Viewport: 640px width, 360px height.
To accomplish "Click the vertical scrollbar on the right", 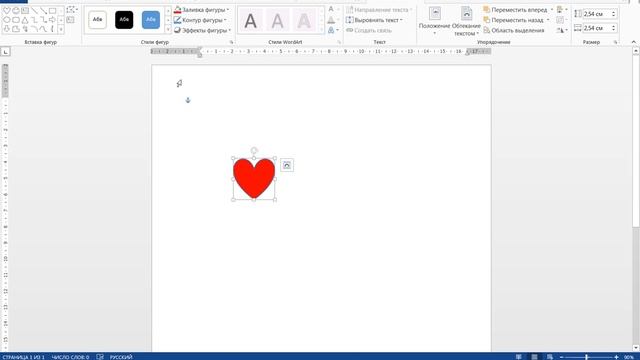I will tap(636, 200).
